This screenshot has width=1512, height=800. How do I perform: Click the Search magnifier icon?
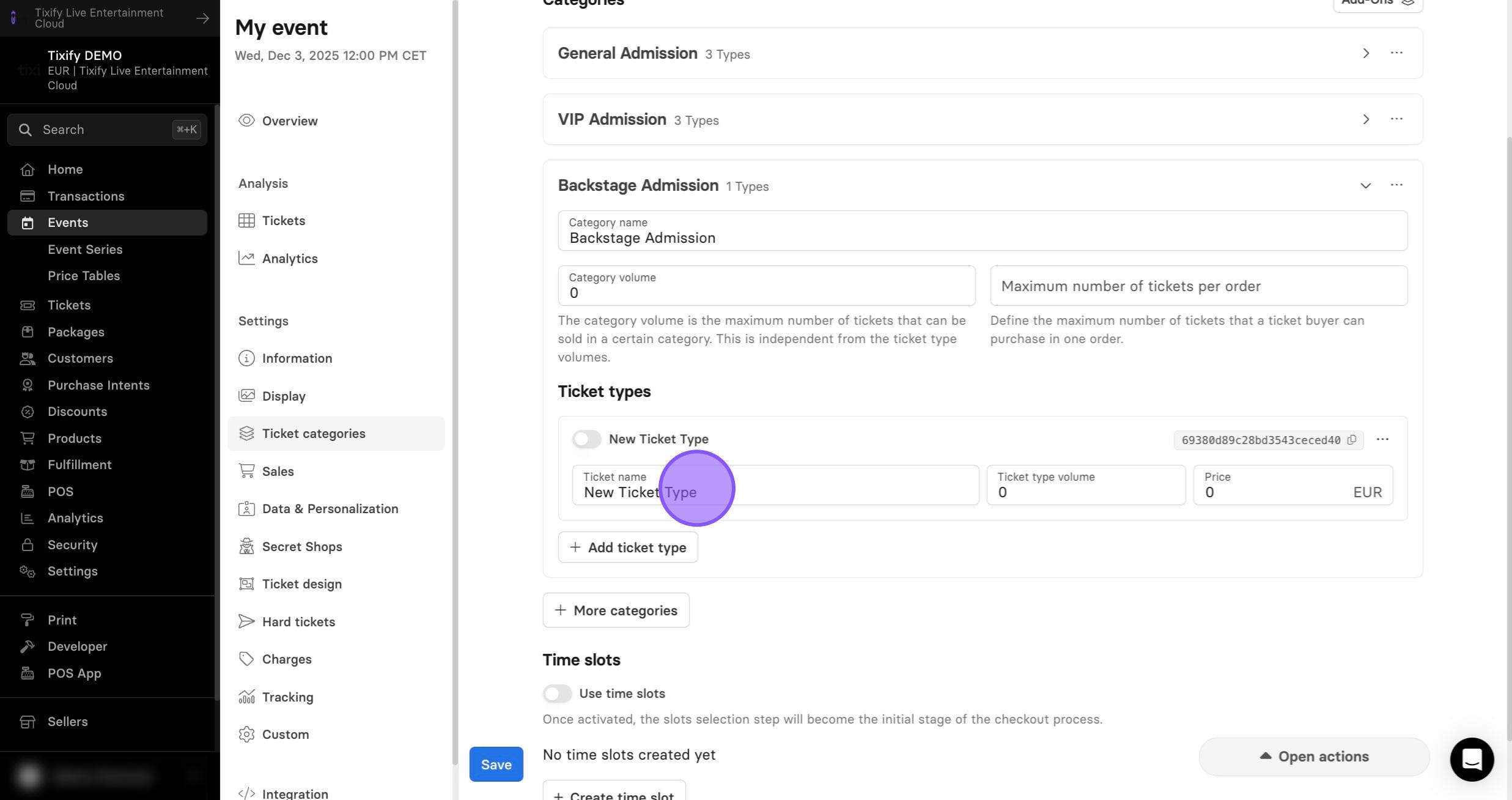click(x=25, y=130)
